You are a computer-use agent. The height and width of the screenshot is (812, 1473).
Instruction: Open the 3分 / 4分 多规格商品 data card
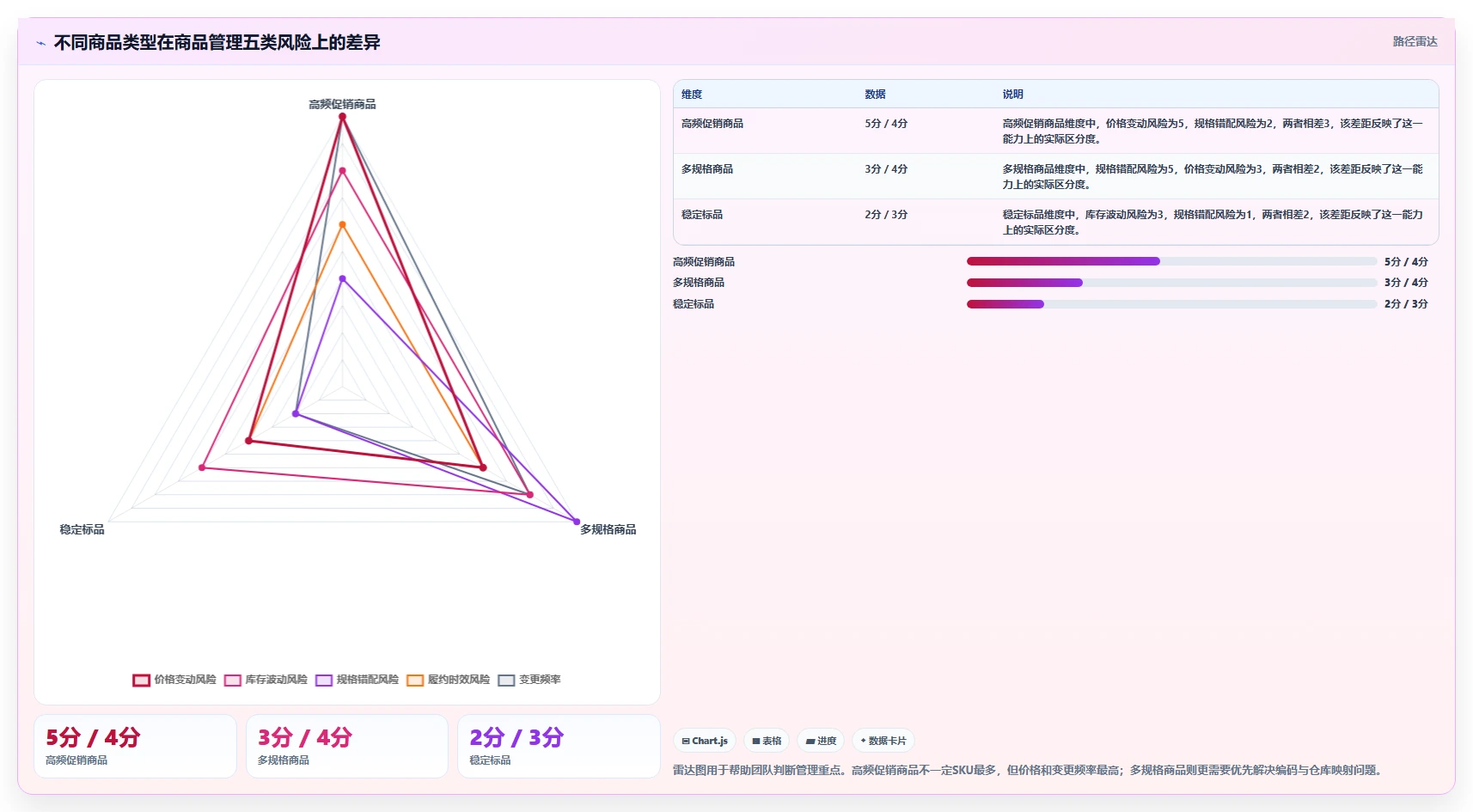(347, 746)
